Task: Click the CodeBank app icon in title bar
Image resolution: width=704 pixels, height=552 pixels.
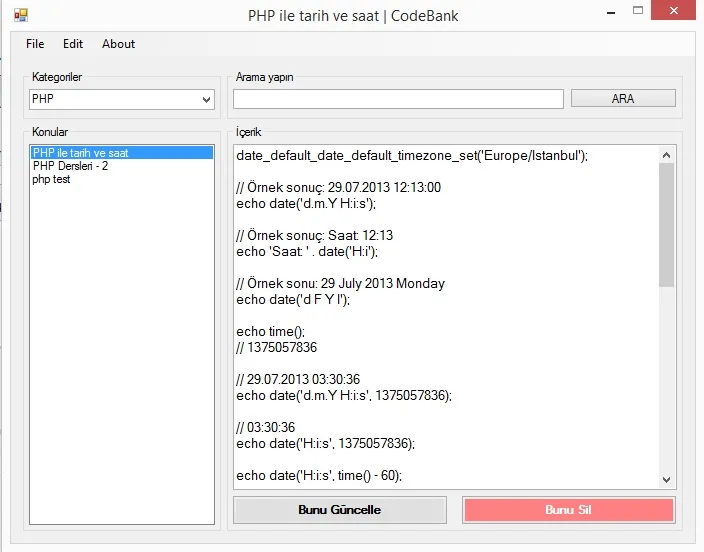Action: click(x=20, y=16)
